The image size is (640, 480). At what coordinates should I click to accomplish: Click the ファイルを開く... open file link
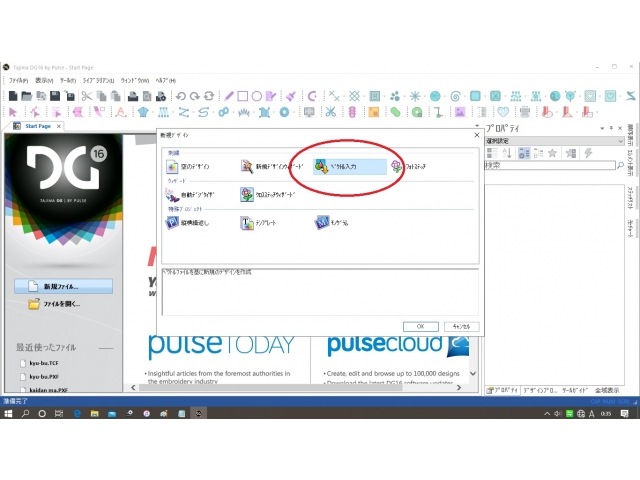coord(54,304)
